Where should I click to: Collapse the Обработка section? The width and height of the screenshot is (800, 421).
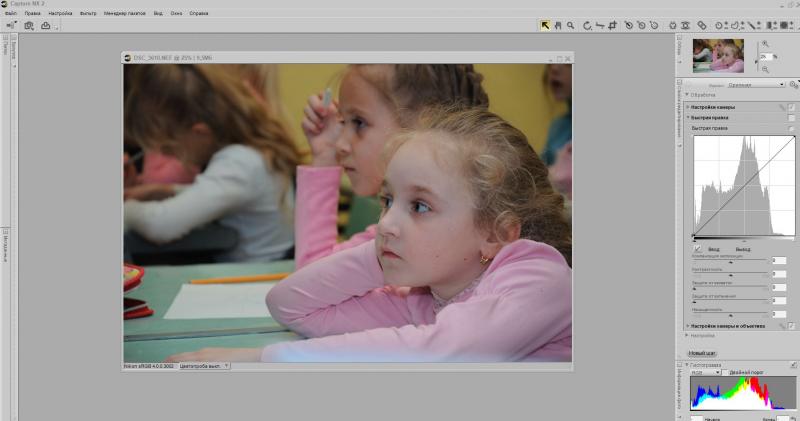click(x=687, y=95)
